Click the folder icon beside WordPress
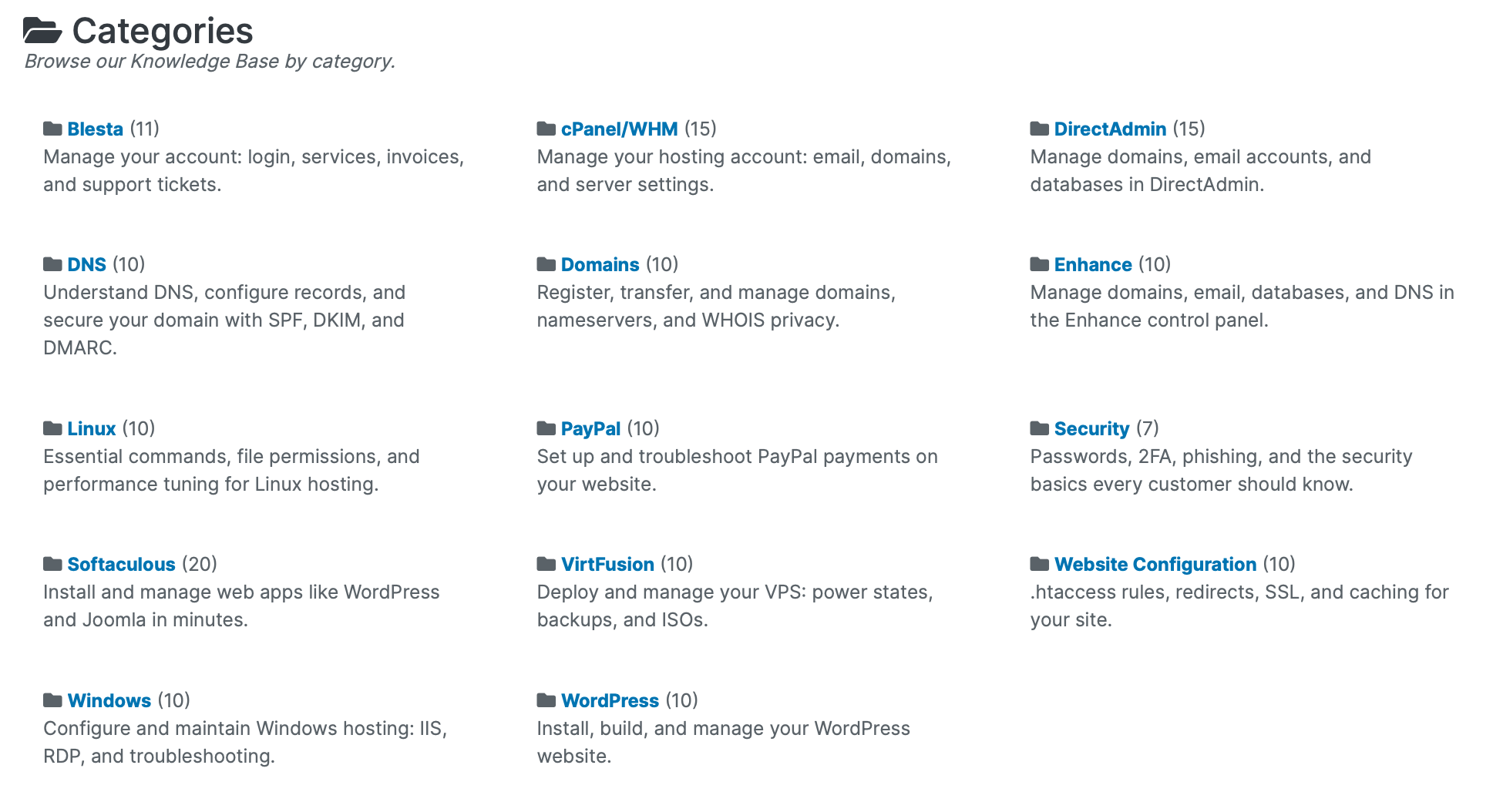Viewport: 1503px width, 812px height. click(546, 700)
